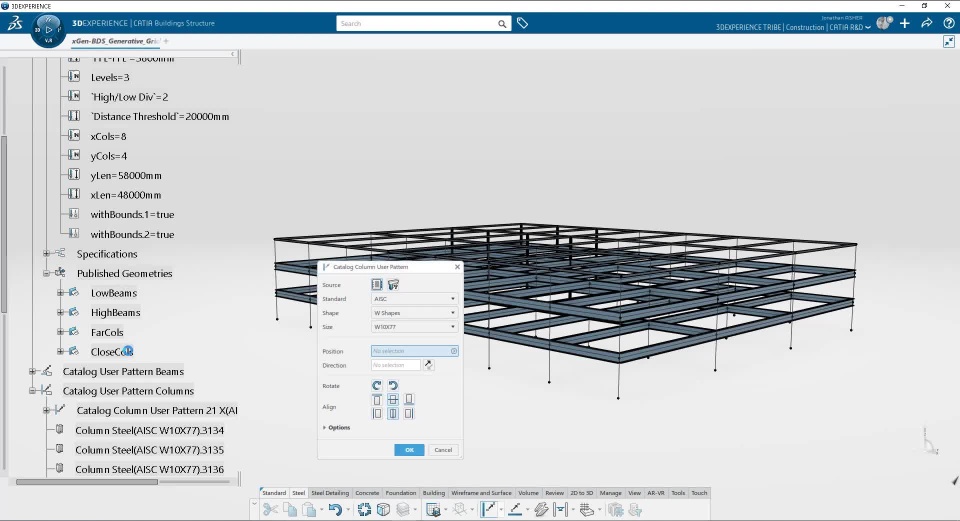
Task: Click the plus Add icon in top bar
Action: (905, 23)
